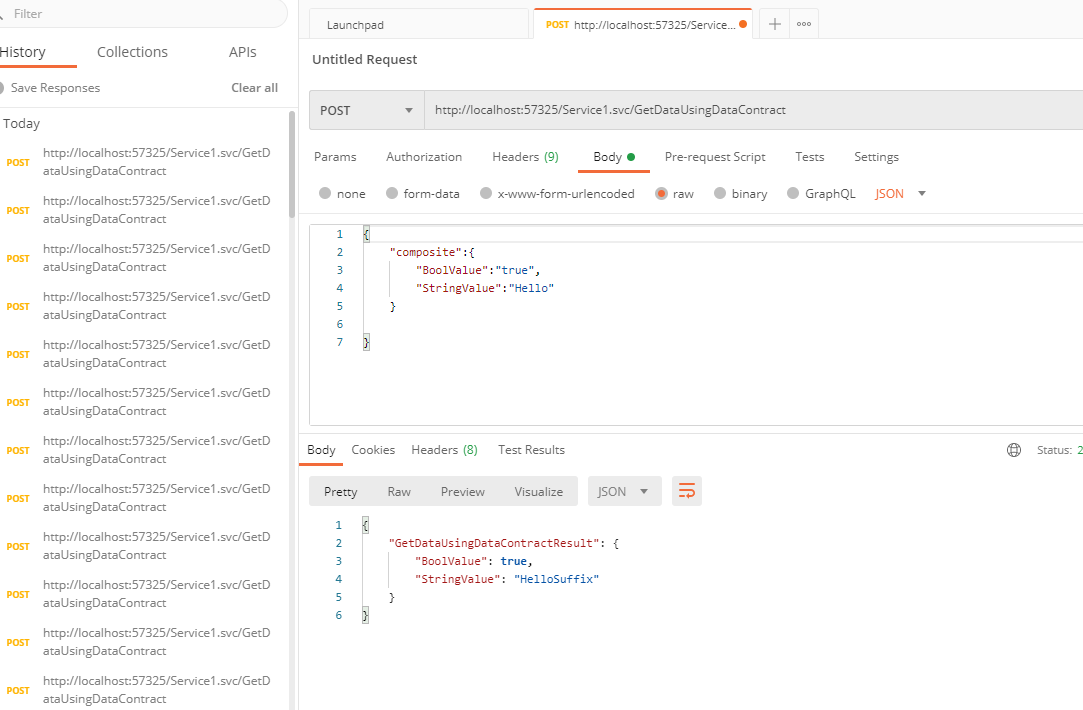The height and width of the screenshot is (710, 1083).
Task: Switch to the Launchpad tab
Action: (419, 25)
